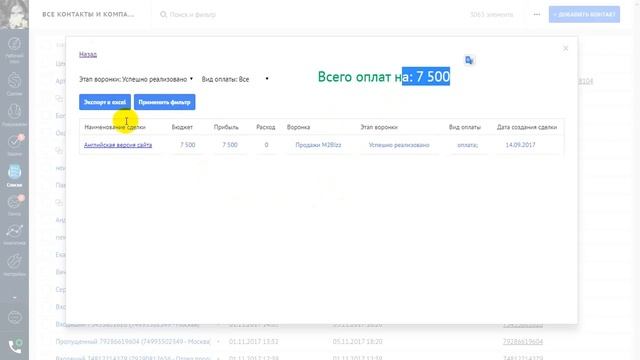The height and width of the screenshot is (360, 640).
Task: Open the Английская версия сайта deal link
Action: tap(118, 145)
